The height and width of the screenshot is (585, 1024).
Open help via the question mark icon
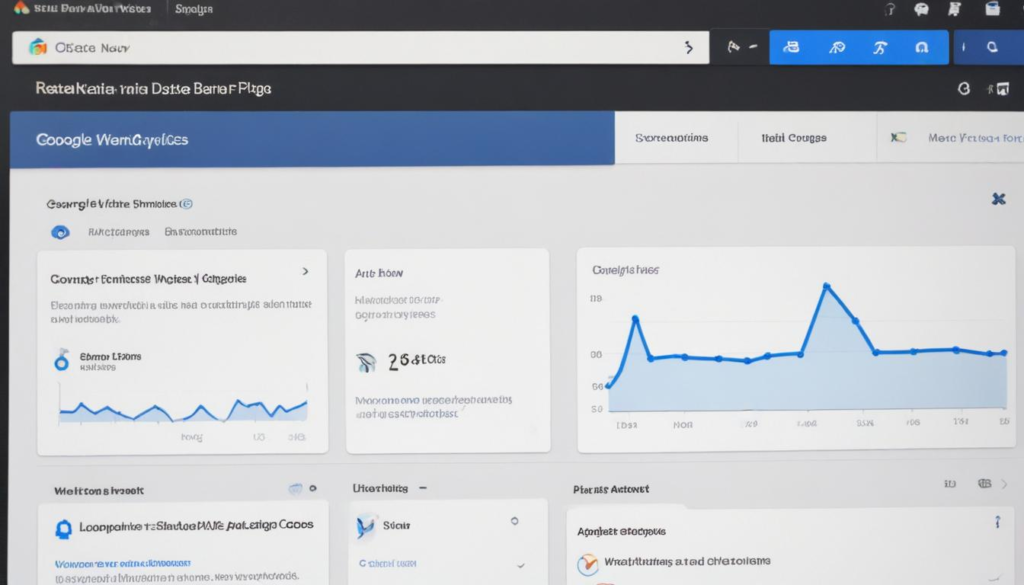[x=889, y=8]
